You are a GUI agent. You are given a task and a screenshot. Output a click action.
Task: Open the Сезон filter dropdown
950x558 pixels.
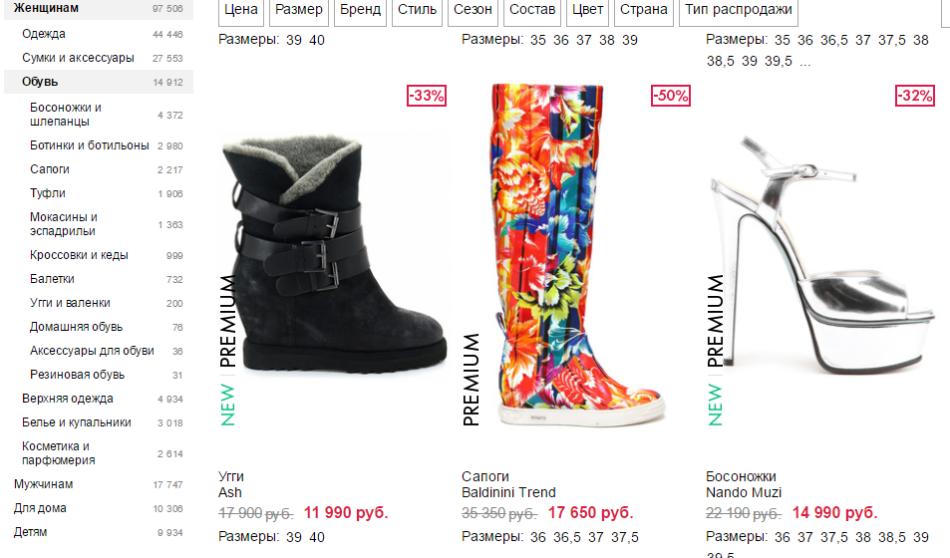coord(473,10)
